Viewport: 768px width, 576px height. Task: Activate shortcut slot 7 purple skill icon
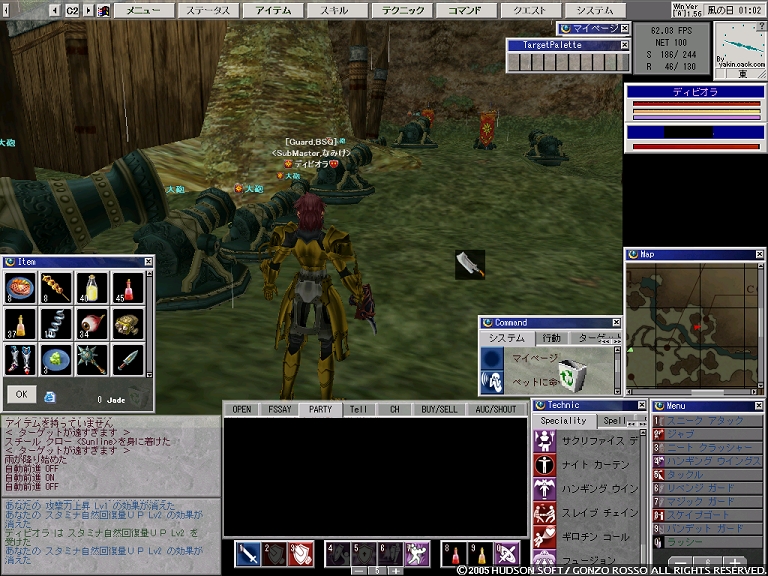click(x=417, y=554)
